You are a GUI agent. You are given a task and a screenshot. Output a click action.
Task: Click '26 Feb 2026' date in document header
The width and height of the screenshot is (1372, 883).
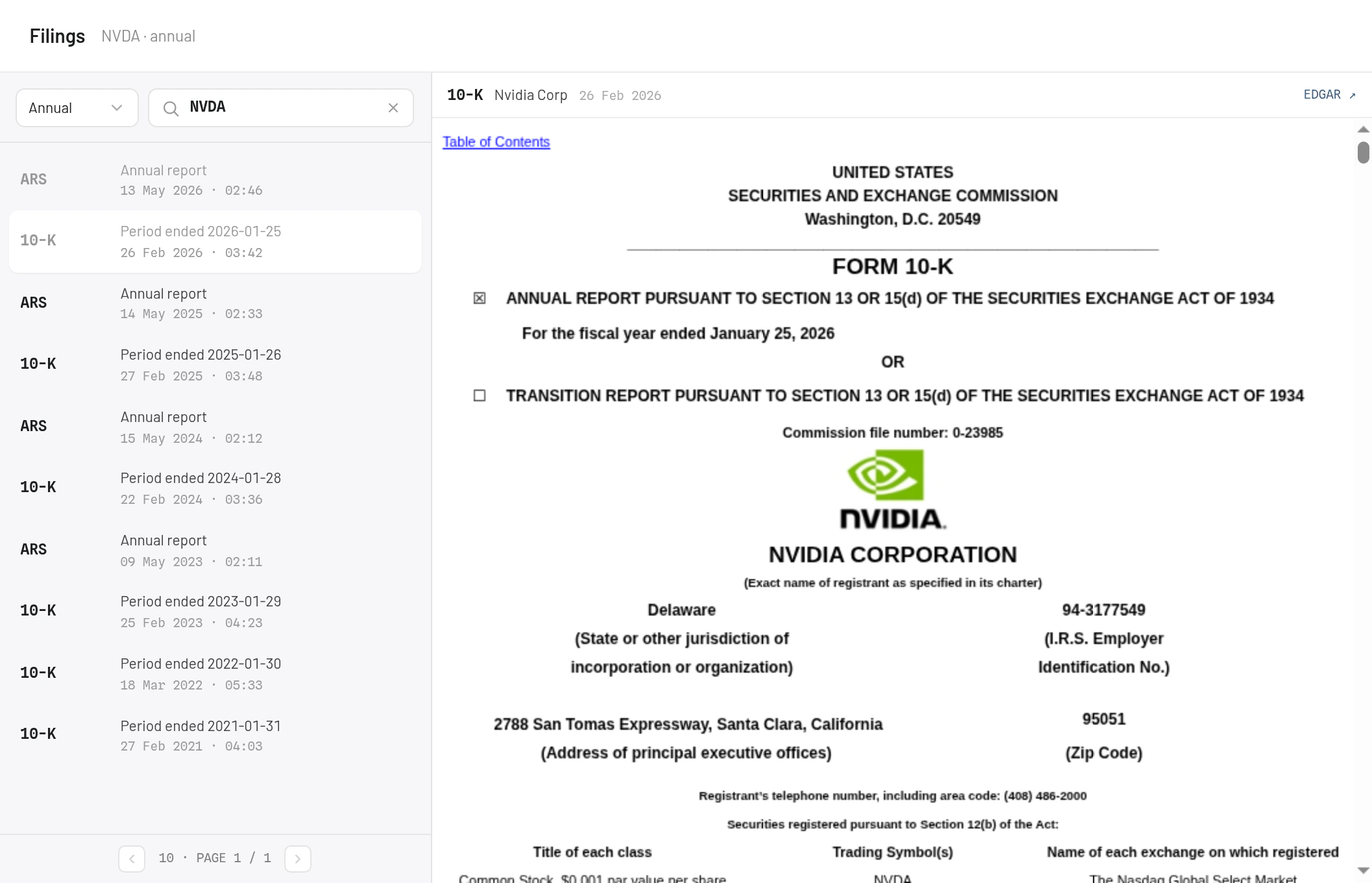620,95
